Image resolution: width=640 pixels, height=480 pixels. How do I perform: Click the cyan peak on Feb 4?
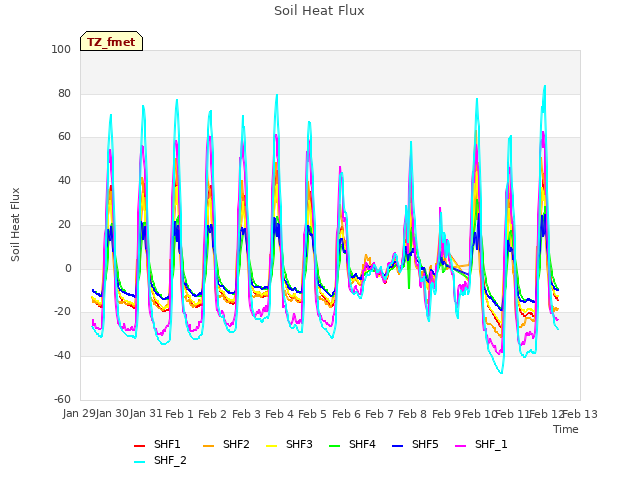point(277,95)
